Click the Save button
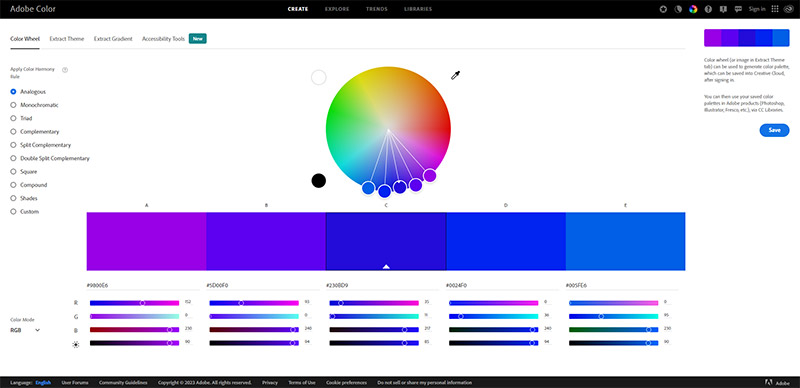The width and height of the screenshot is (800, 388). coord(774,130)
